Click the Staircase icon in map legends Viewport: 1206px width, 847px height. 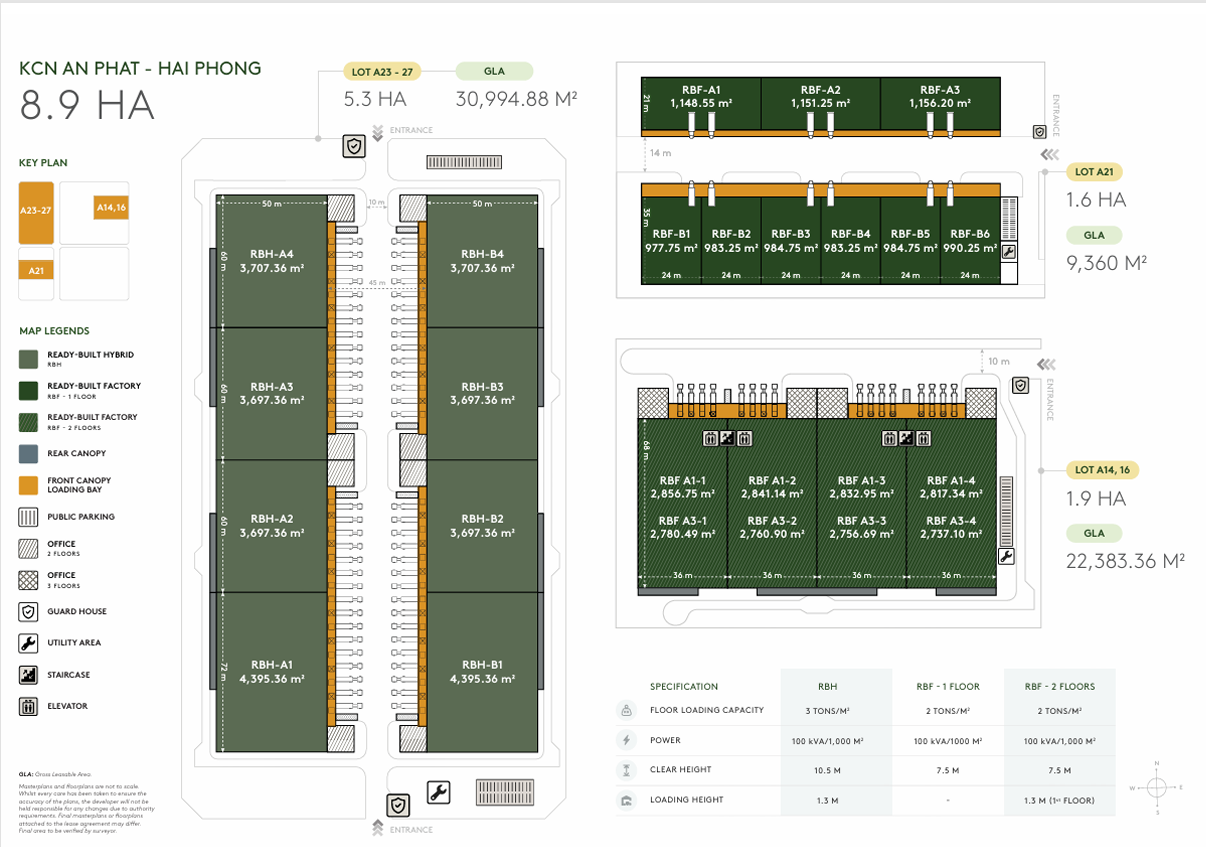pos(28,675)
